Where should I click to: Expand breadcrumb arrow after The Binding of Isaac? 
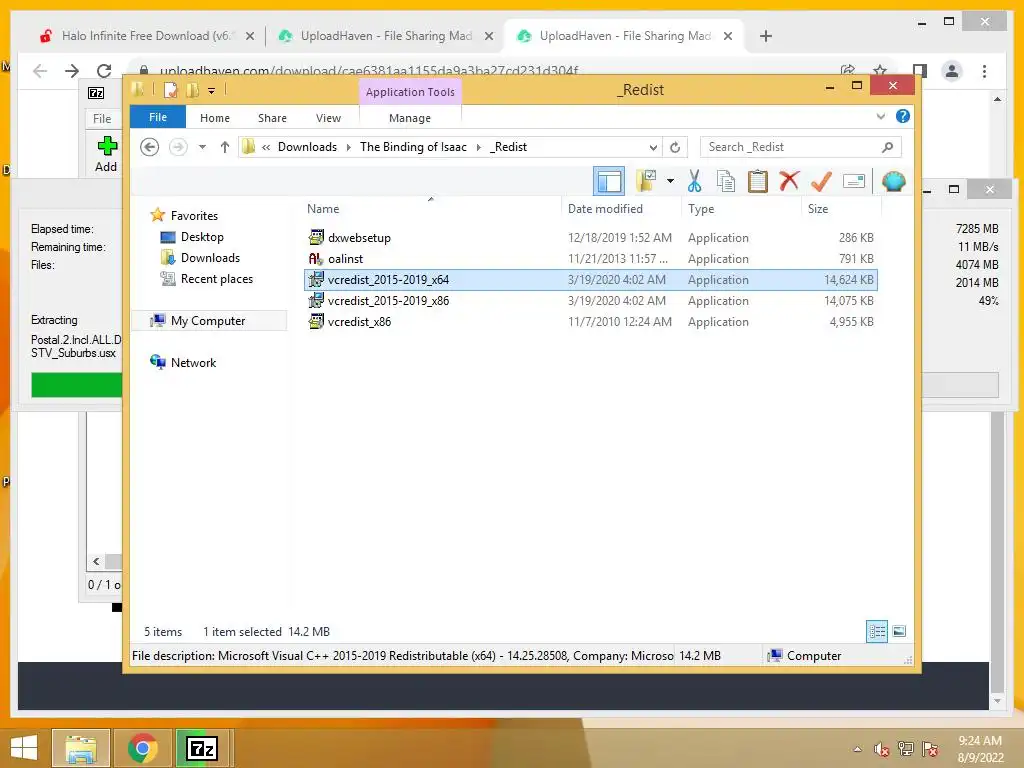click(479, 147)
